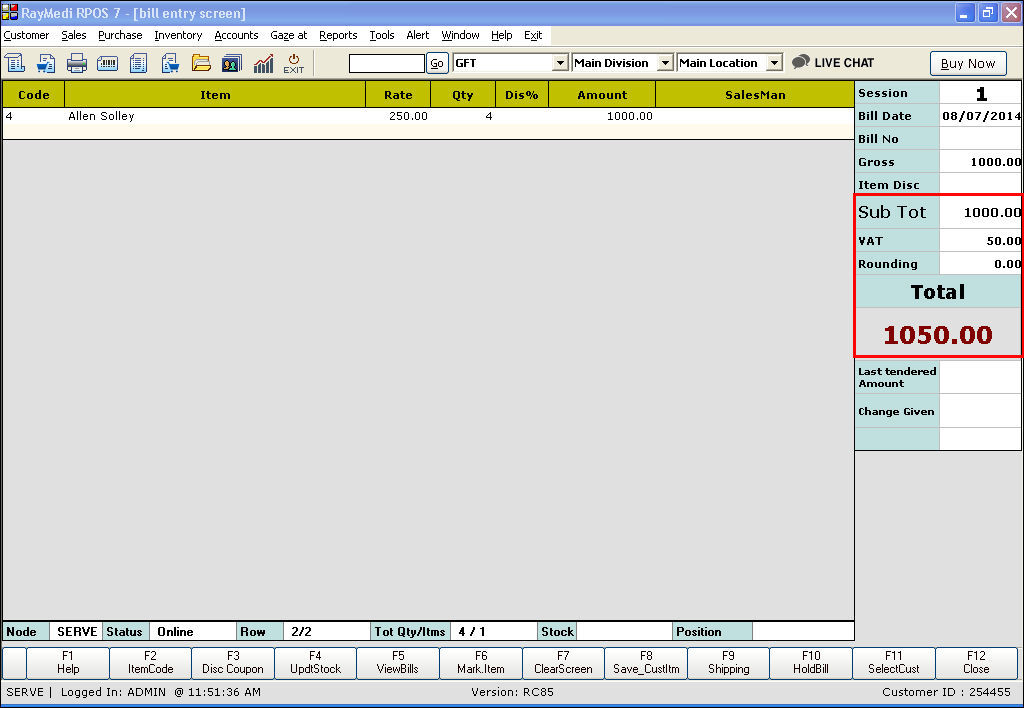Click the Buy Now button
The image size is (1024, 708).
968,63
